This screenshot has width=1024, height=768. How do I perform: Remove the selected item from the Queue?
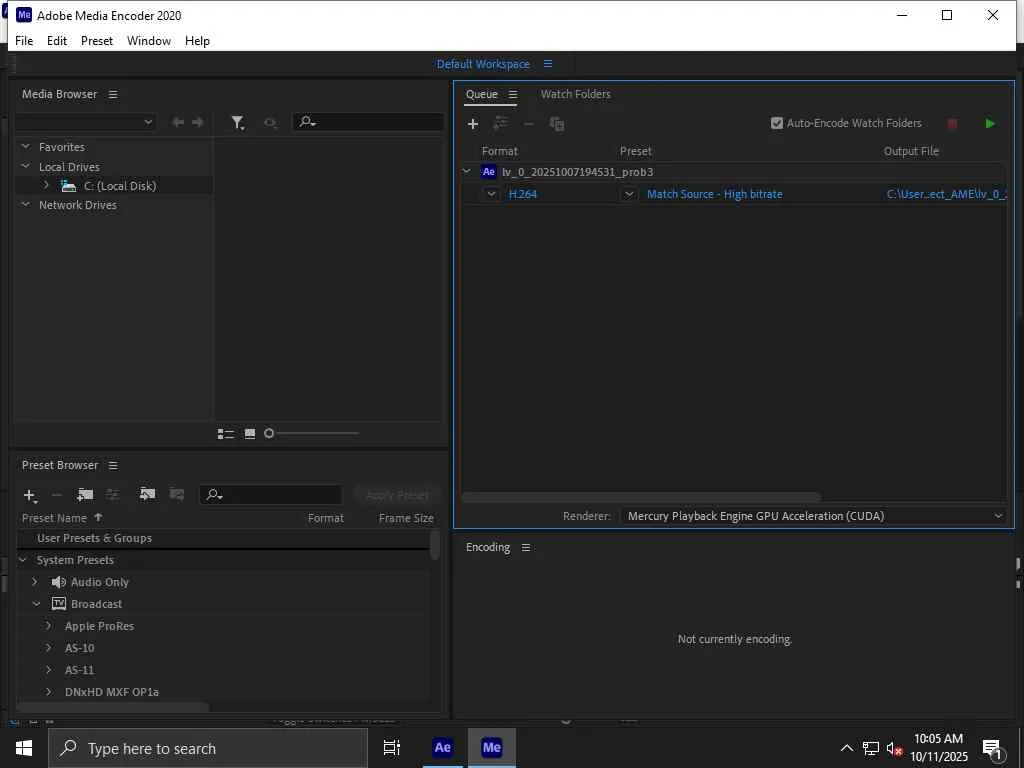(x=529, y=123)
